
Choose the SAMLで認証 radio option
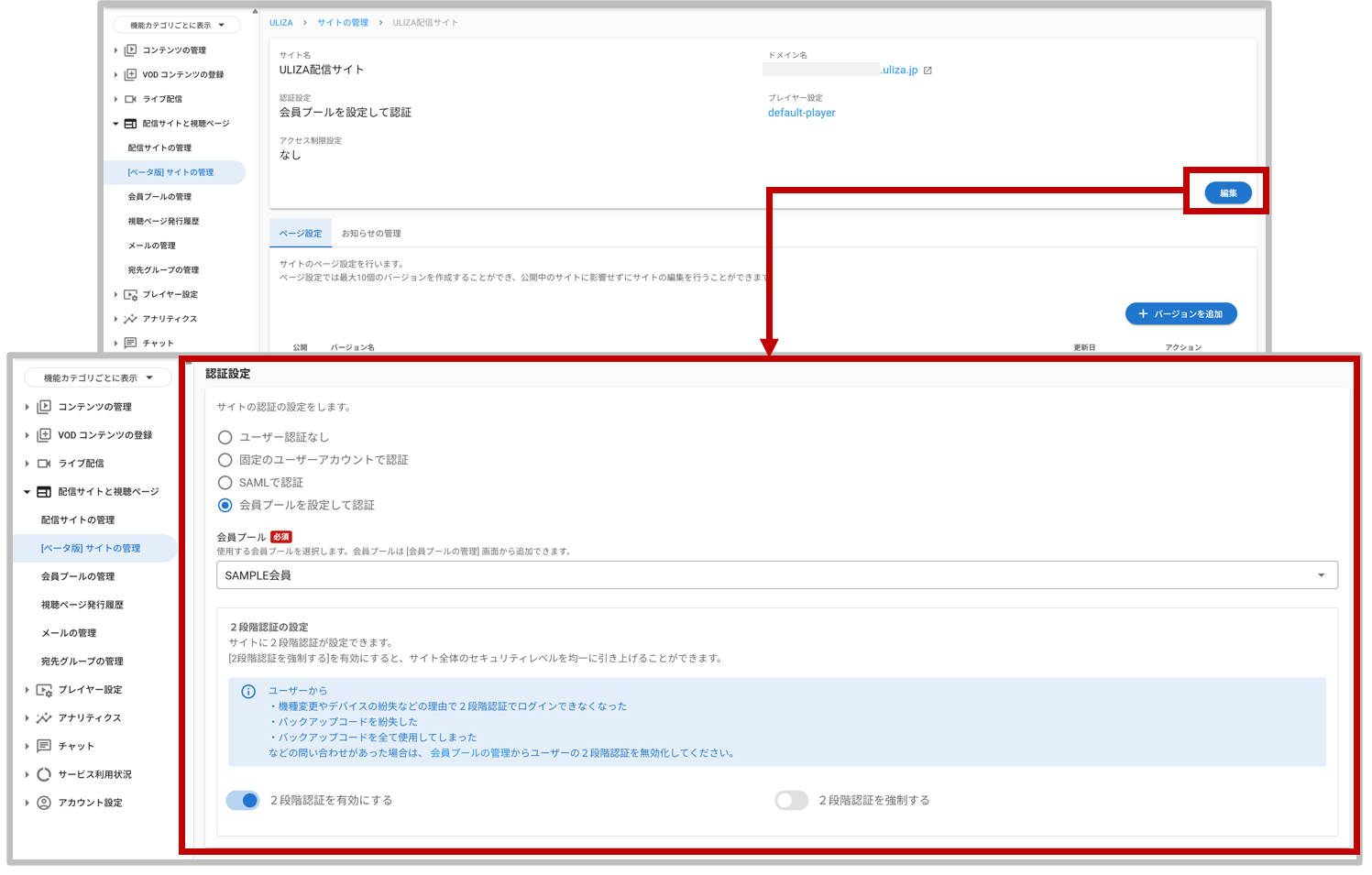(x=225, y=483)
